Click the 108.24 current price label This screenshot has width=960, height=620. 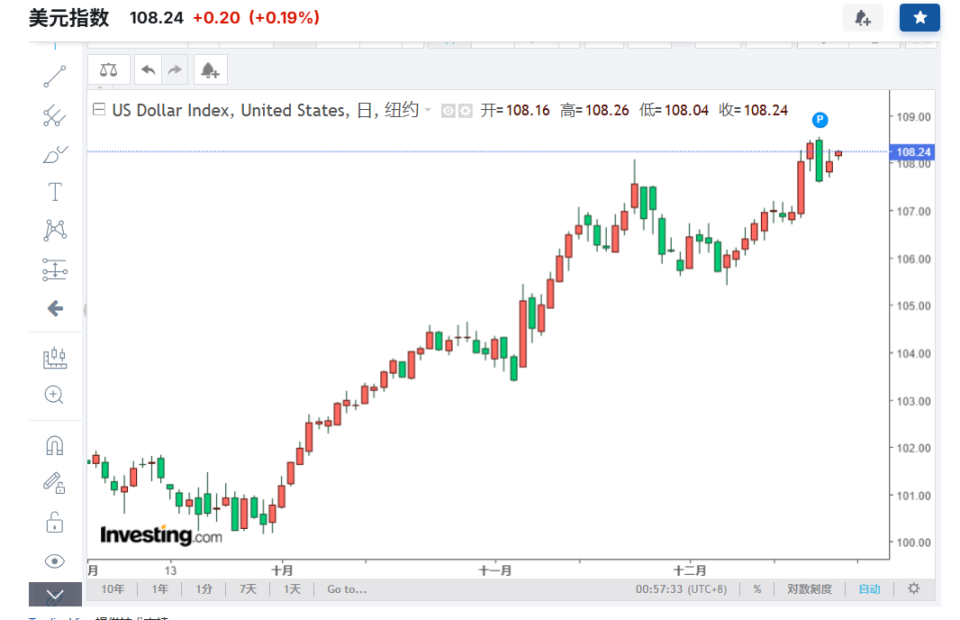pyautogui.click(x=912, y=152)
